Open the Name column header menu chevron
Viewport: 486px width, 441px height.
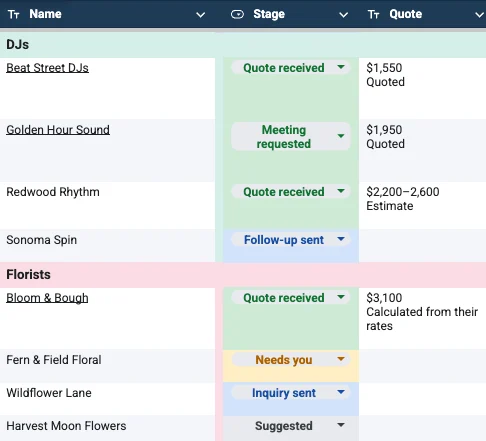coord(200,15)
